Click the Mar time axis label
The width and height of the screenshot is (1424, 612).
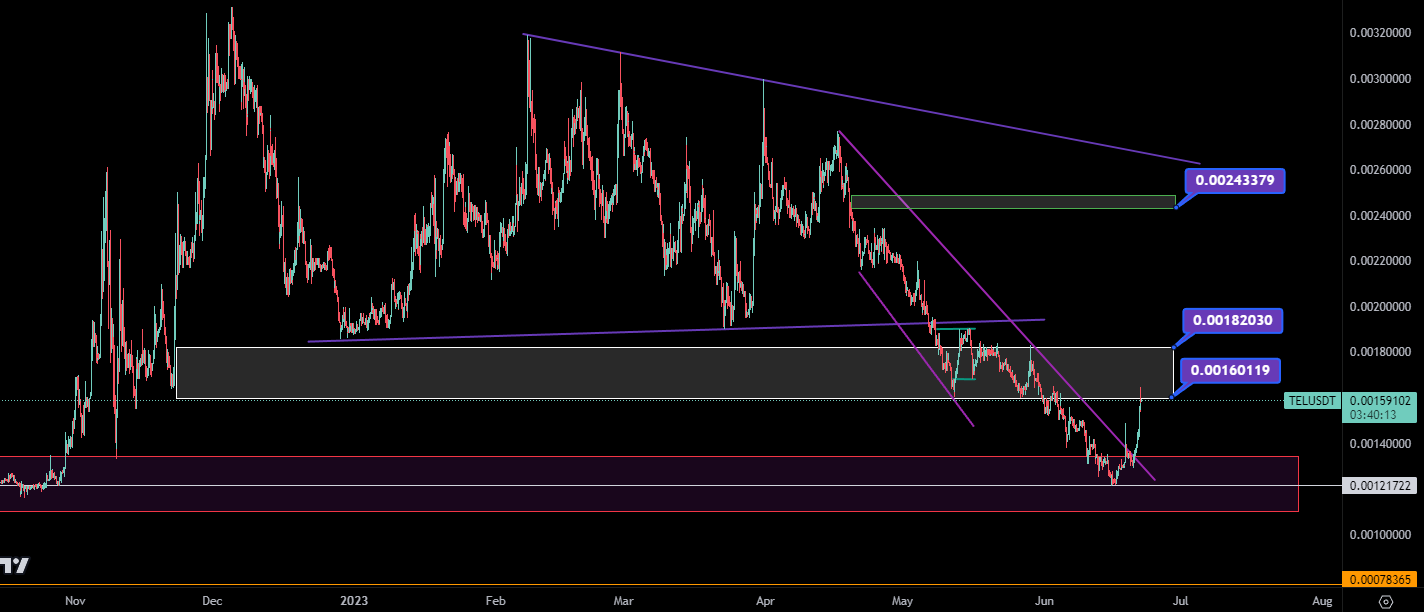click(x=624, y=601)
